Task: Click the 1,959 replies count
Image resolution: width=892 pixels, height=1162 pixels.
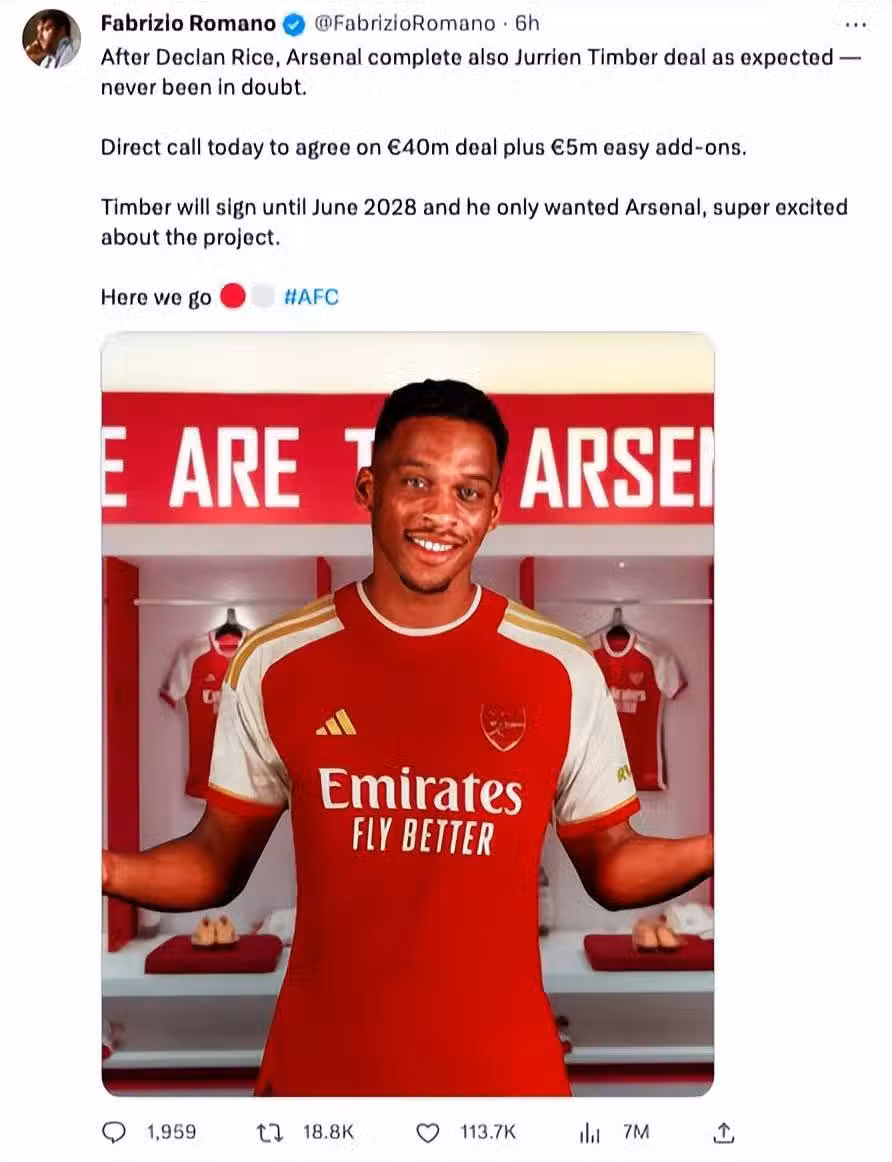Action: pos(171,1132)
